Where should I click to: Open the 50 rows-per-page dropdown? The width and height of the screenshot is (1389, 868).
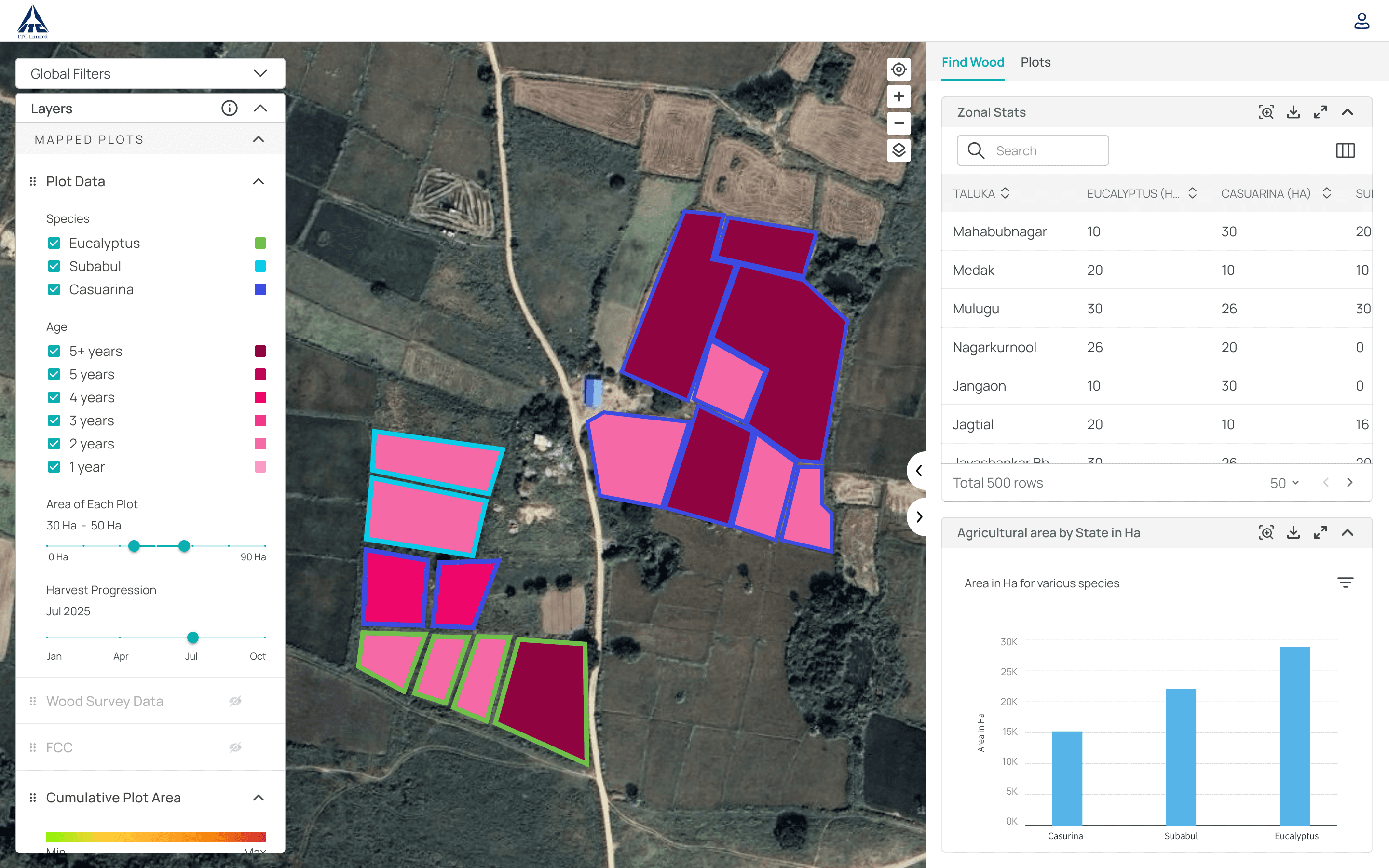(1284, 483)
